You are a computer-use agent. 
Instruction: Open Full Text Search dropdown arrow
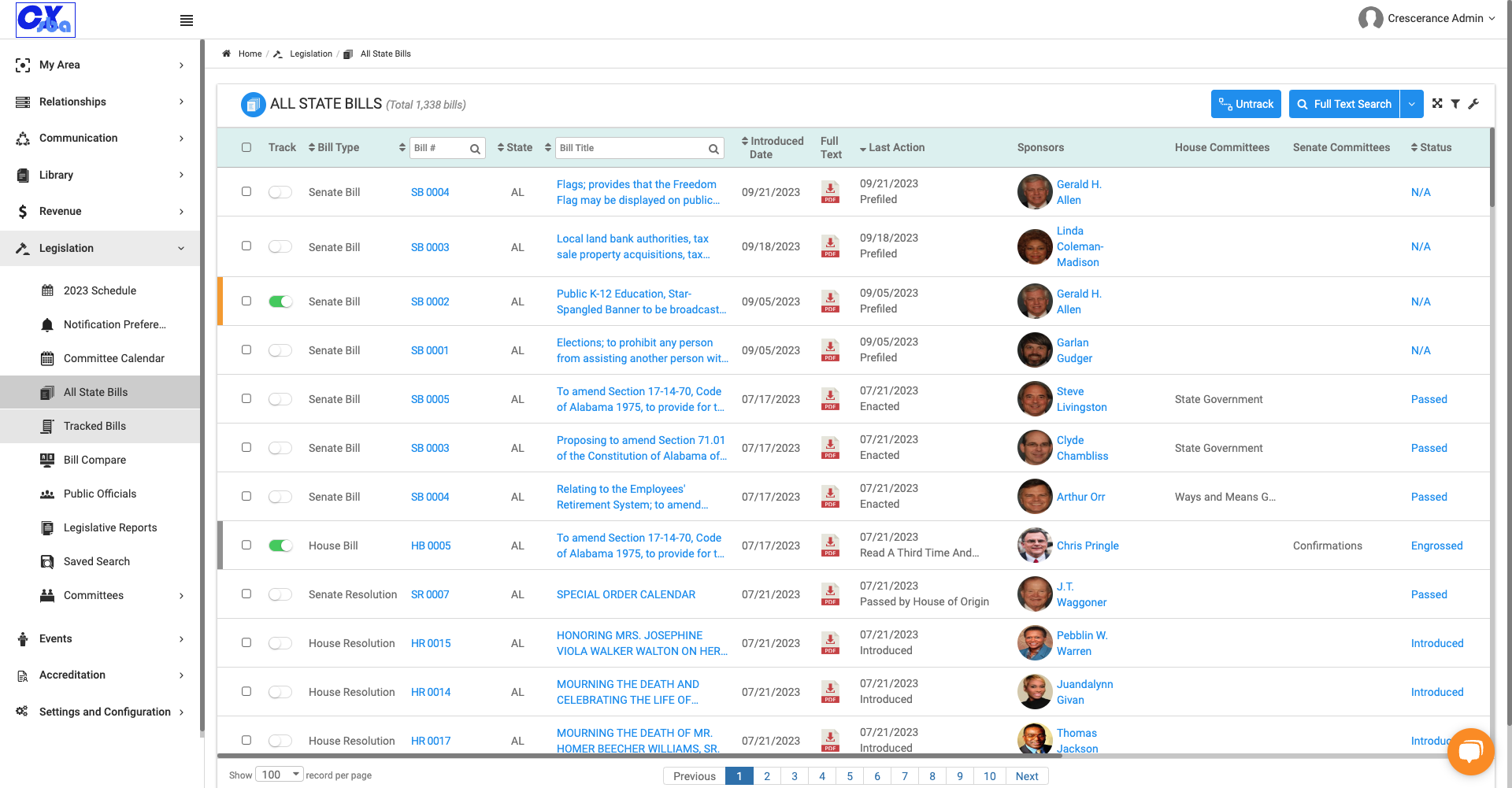coord(1412,104)
